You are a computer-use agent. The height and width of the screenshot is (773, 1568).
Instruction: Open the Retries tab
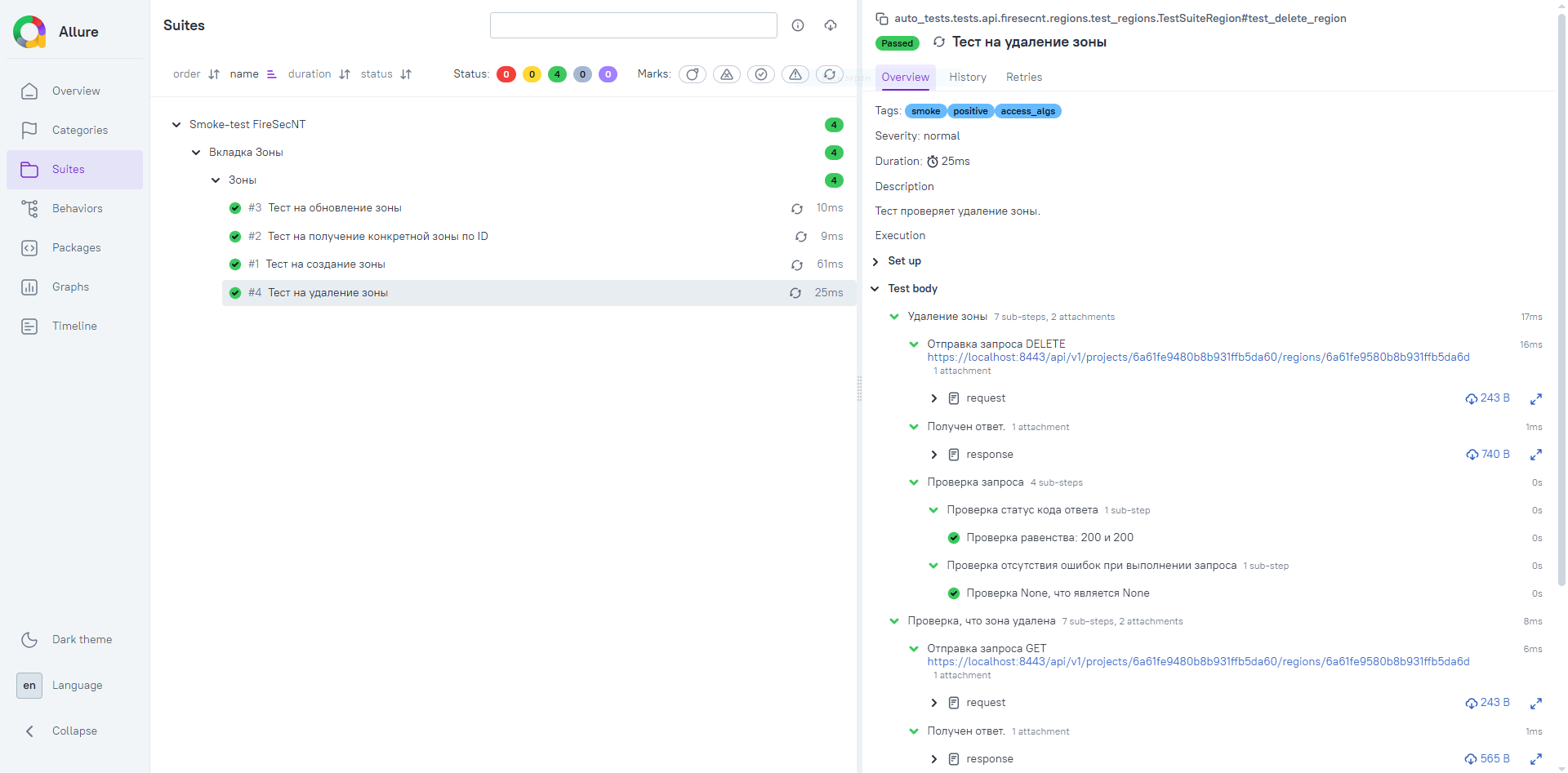tap(1024, 78)
